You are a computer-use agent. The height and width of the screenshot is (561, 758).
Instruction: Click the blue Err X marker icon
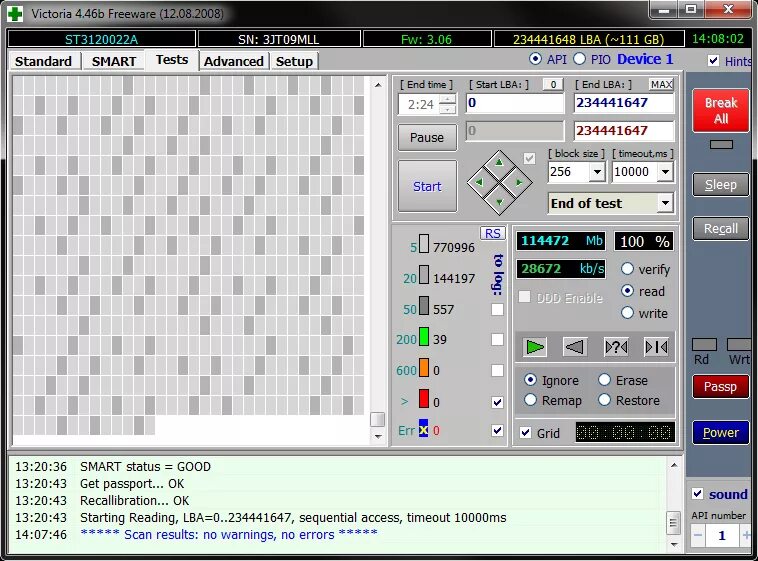423,428
